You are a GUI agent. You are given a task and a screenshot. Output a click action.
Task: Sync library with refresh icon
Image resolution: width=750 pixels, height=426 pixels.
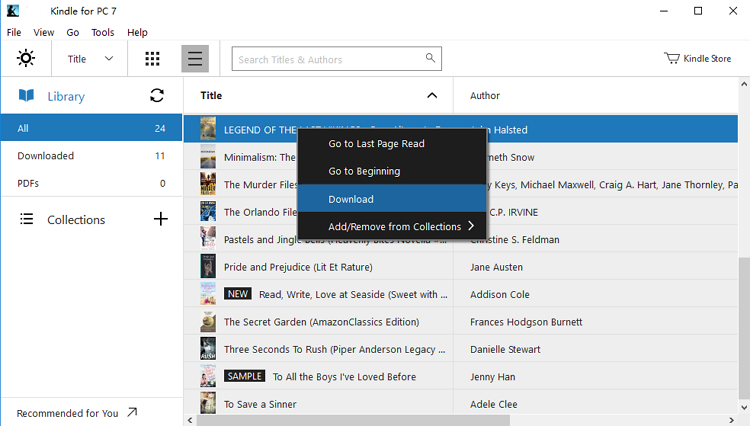(157, 95)
